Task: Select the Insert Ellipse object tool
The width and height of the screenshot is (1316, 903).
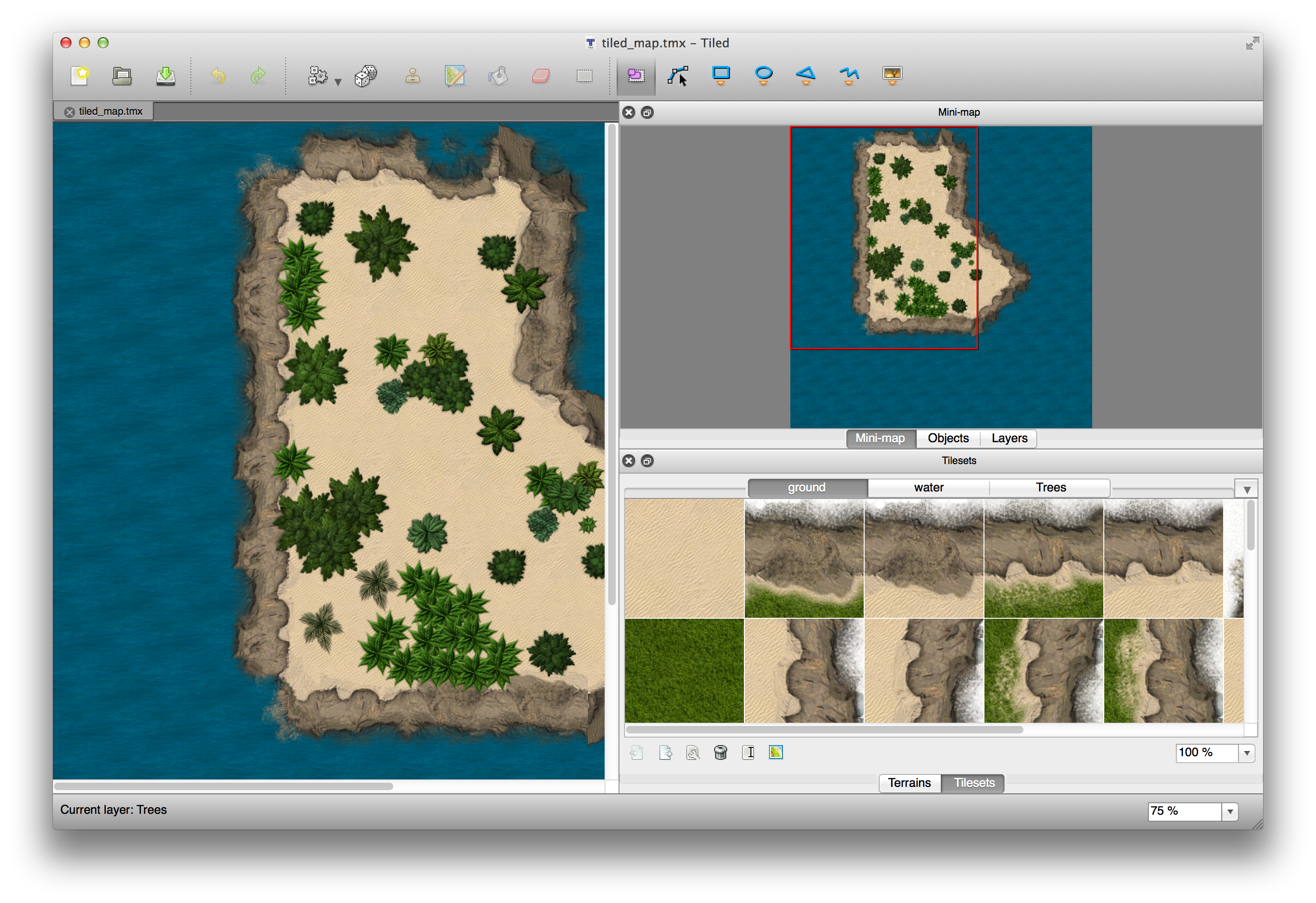Action: point(763,74)
